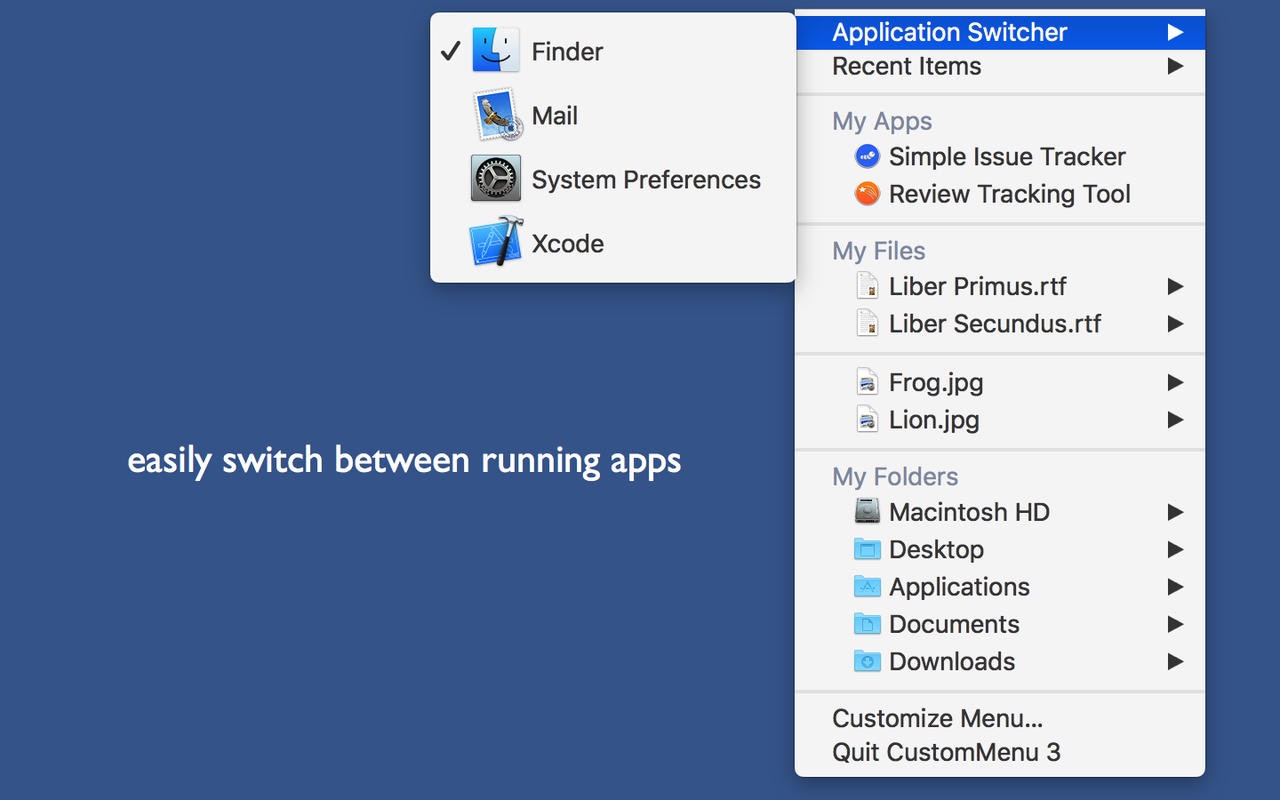Click the Liber Secundus.rtf document icon
This screenshot has width=1280, height=800.
(x=867, y=323)
